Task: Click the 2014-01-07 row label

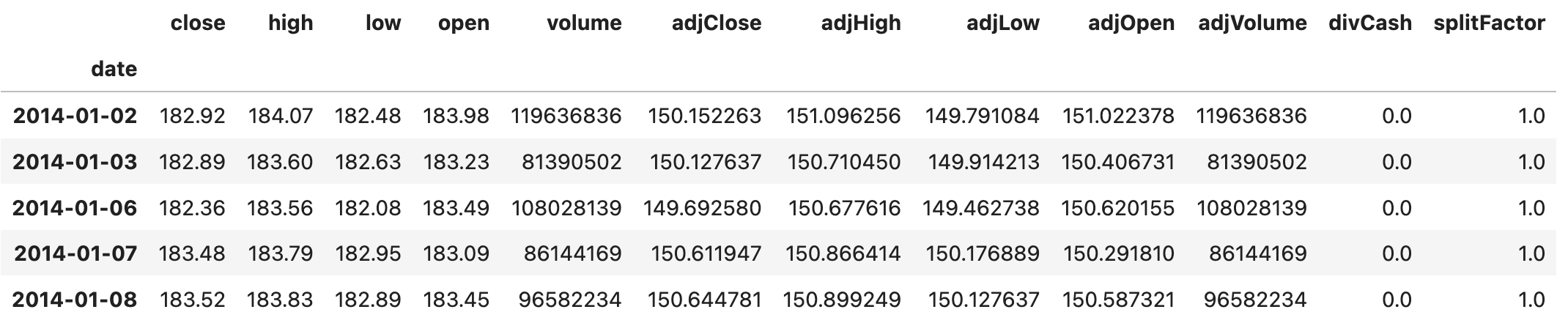Action: (x=75, y=253)
